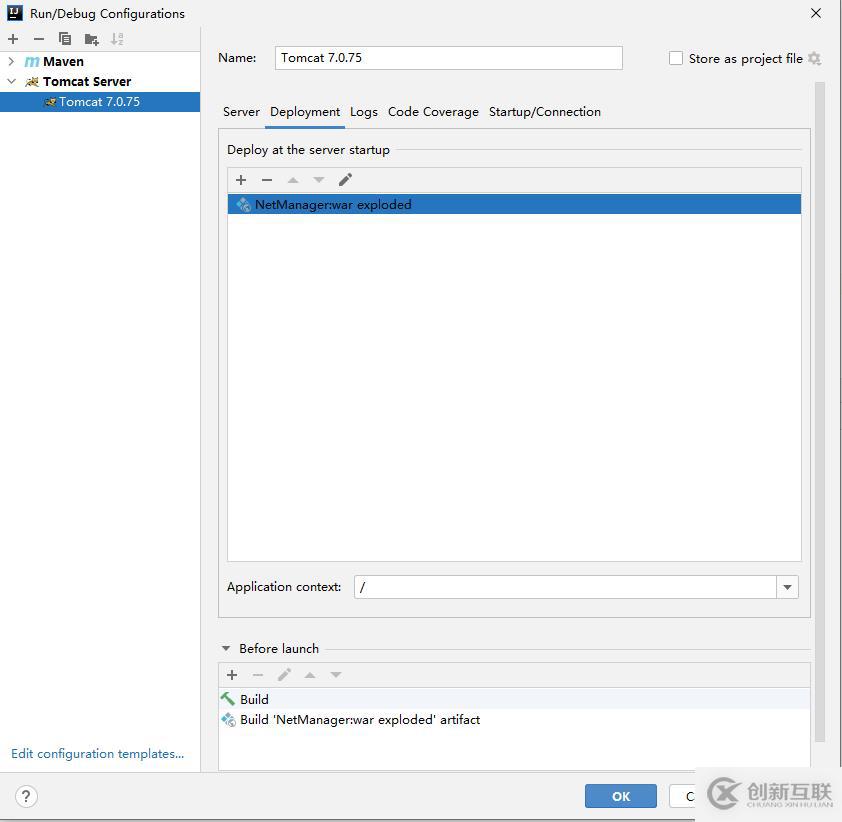Click the Maven type icon
Screen dimensions: 842x822
coord(32,62)
